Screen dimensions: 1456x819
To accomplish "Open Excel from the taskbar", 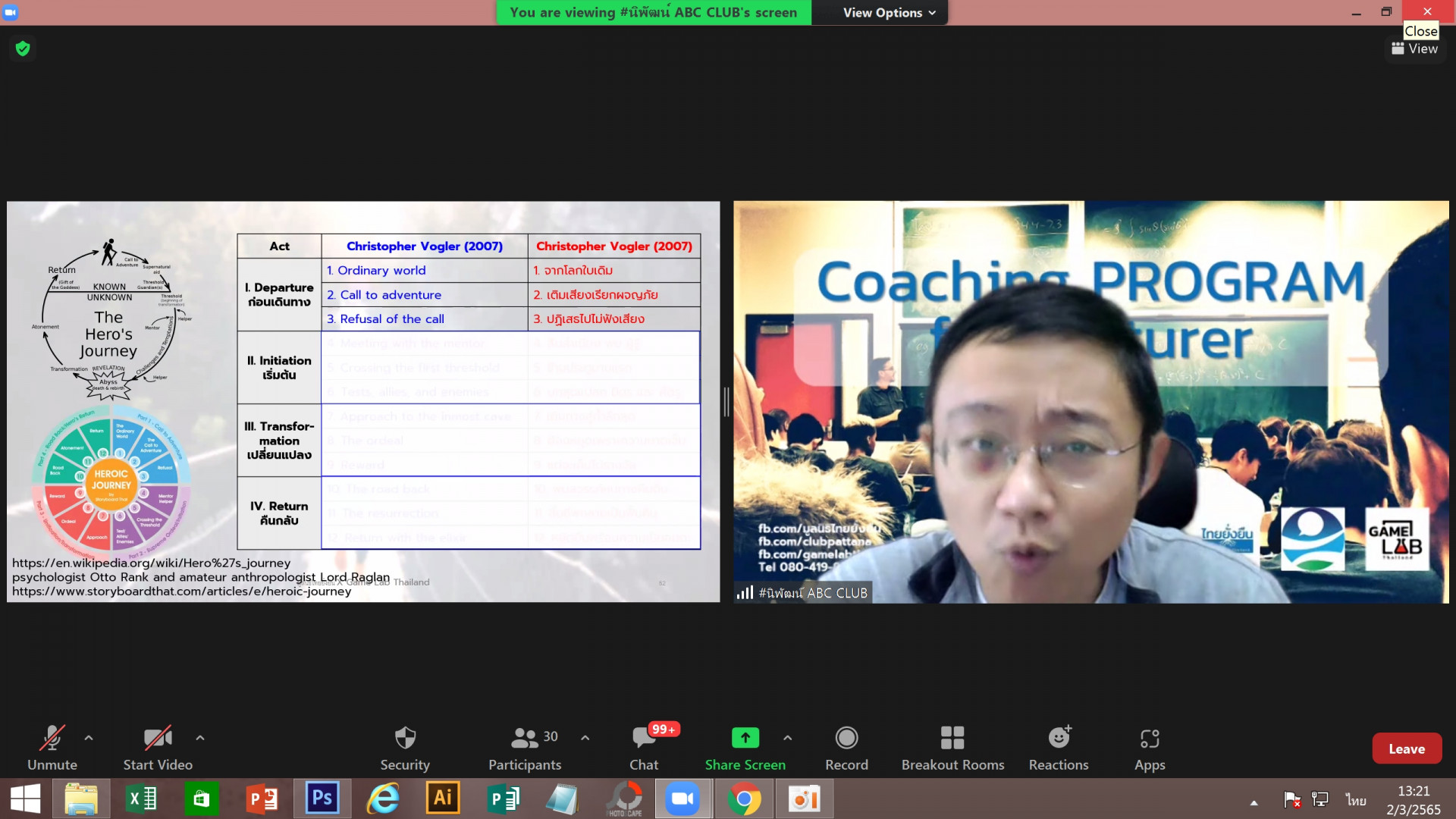I will click(141, 799).
